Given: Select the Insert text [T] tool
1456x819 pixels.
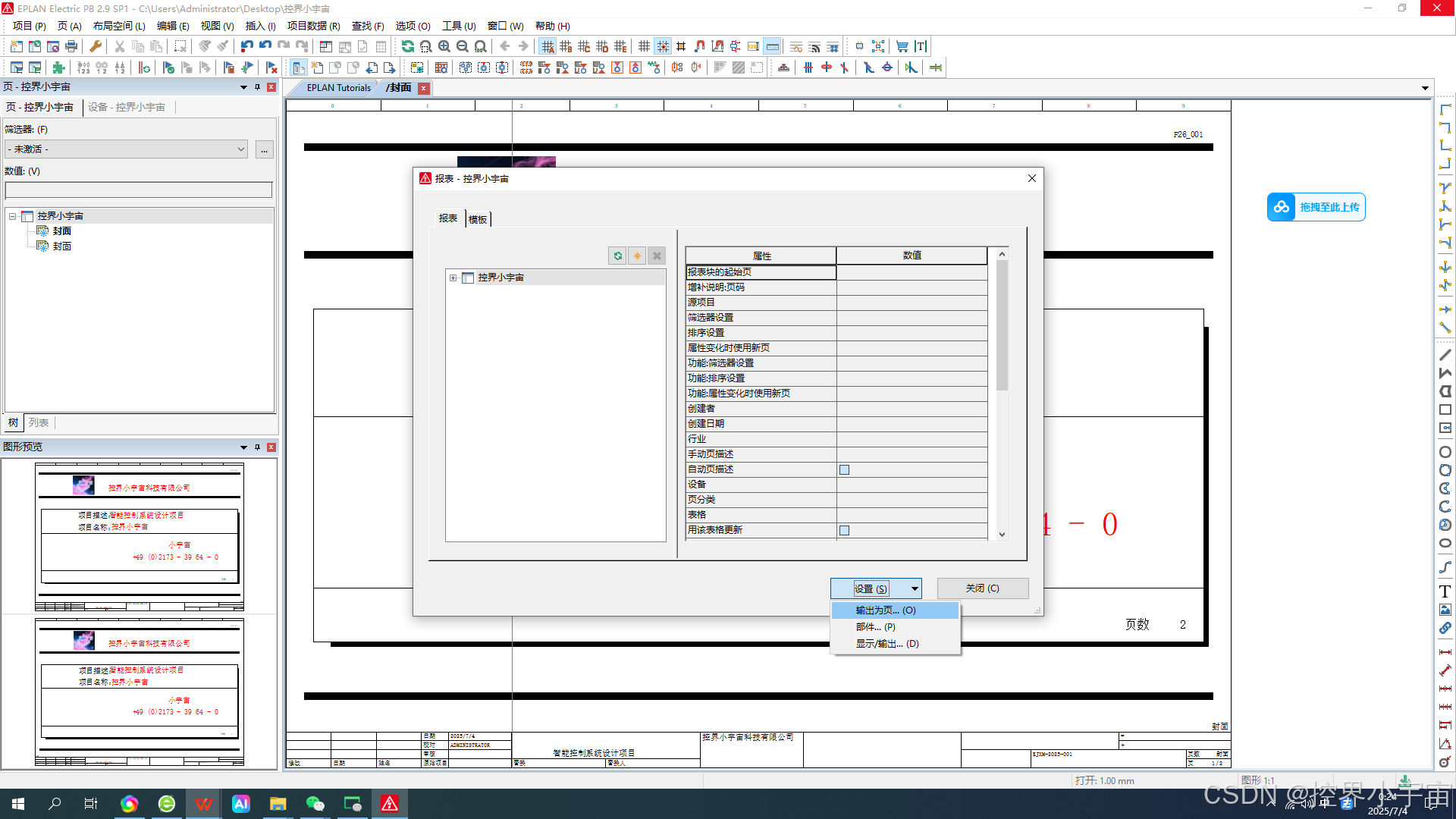Looking at the screenshot, I should (920, 46).
